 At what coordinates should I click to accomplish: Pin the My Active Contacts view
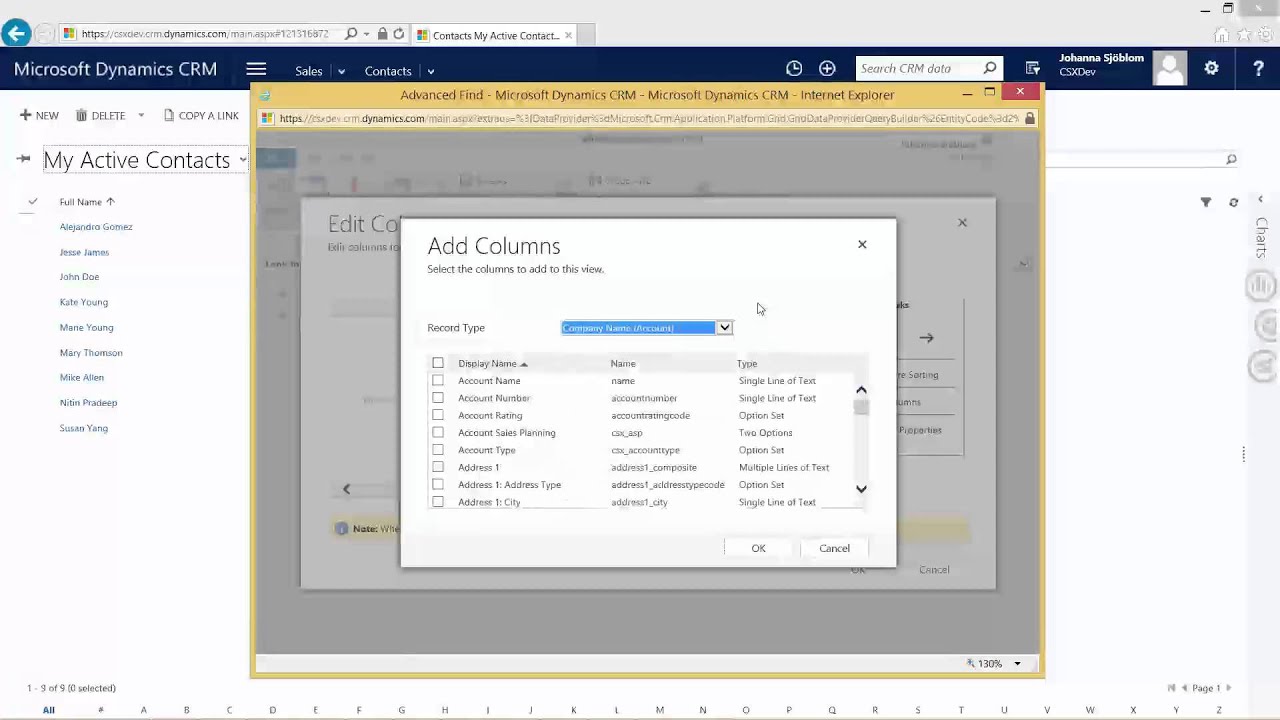point(23,159)
